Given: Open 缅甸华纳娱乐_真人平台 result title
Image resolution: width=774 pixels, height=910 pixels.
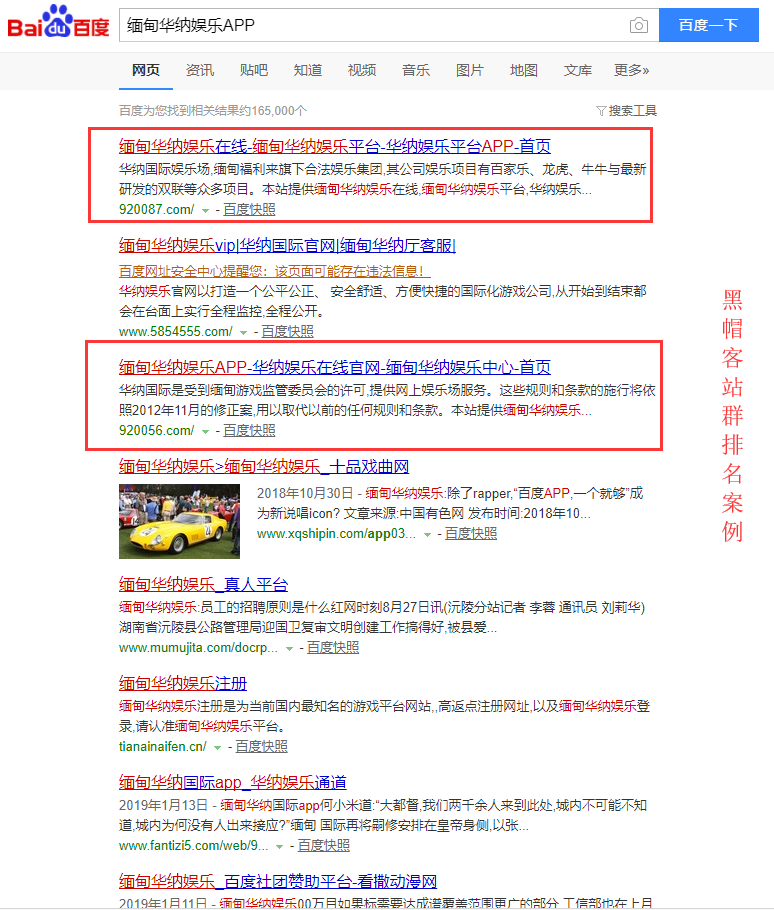Looking at the screenshot, I should [204, 584].
